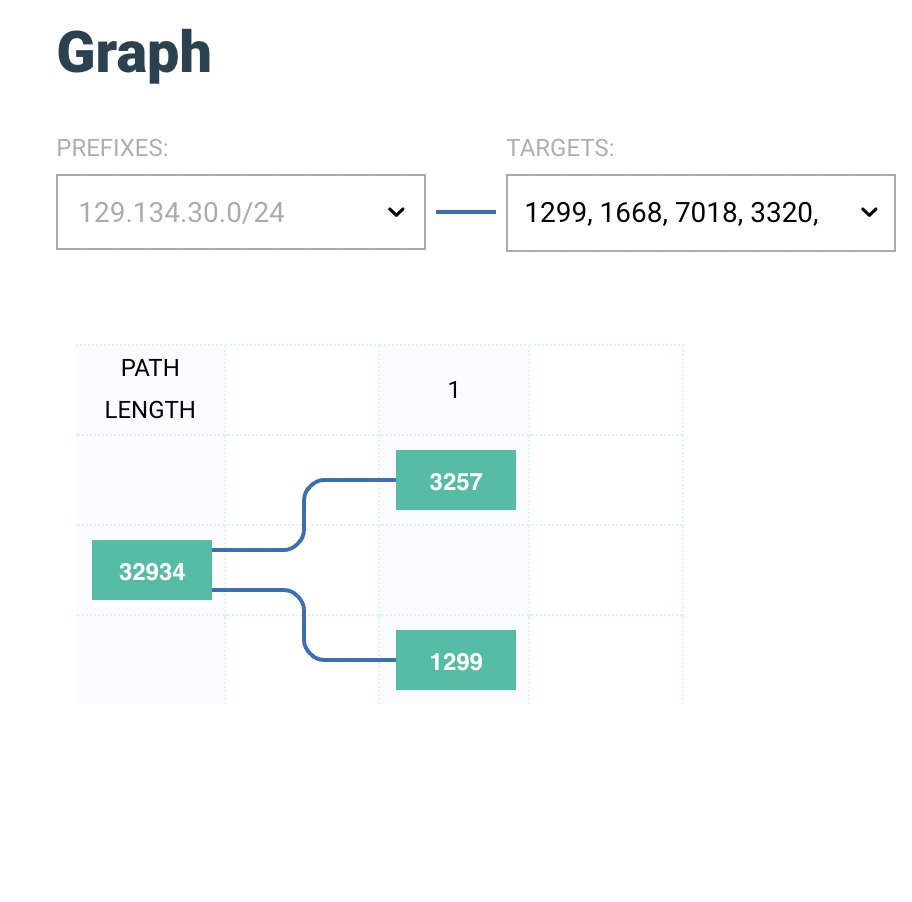The width and height of the screenshot is (912, 902).
Task: Expand the Prefixes dropdown chevron
Action: point(396,212)
